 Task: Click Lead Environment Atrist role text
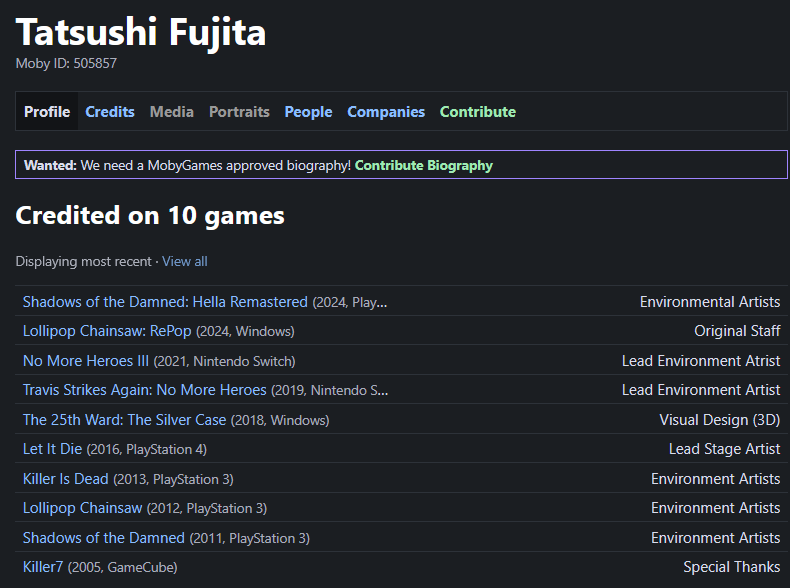(701, 361)
